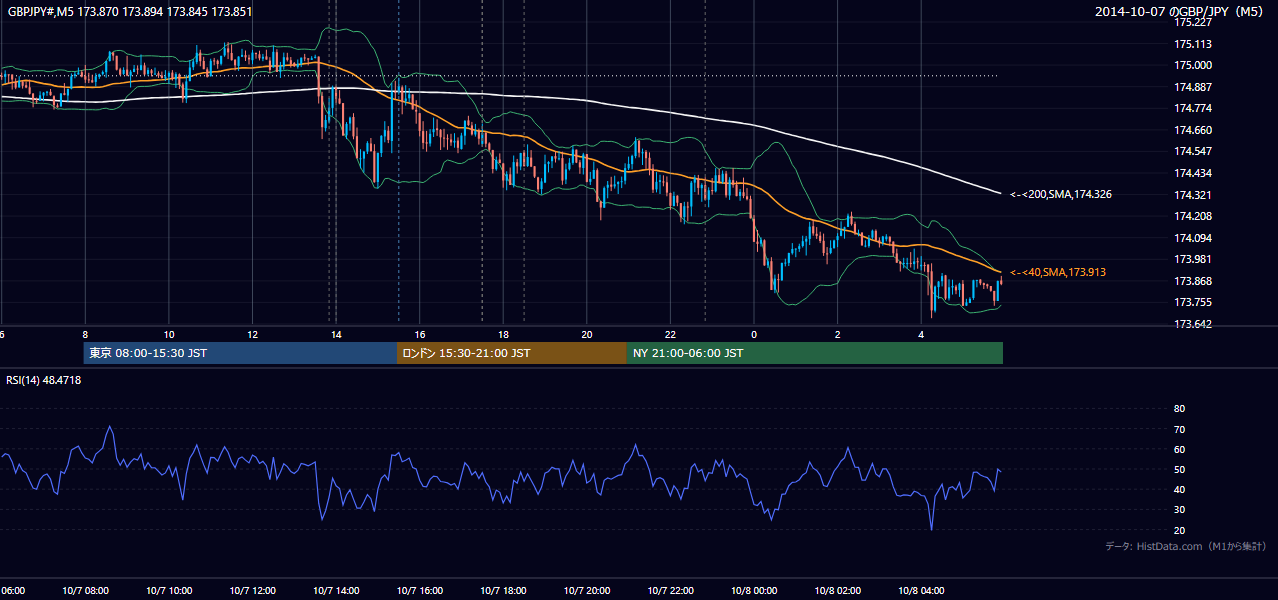Click the London session bar ロンドン 15:30-21:00 JST
Image resolution: width=1278 pixels, height=600 pixels.
pyautogui.click(x=512, y=353)
